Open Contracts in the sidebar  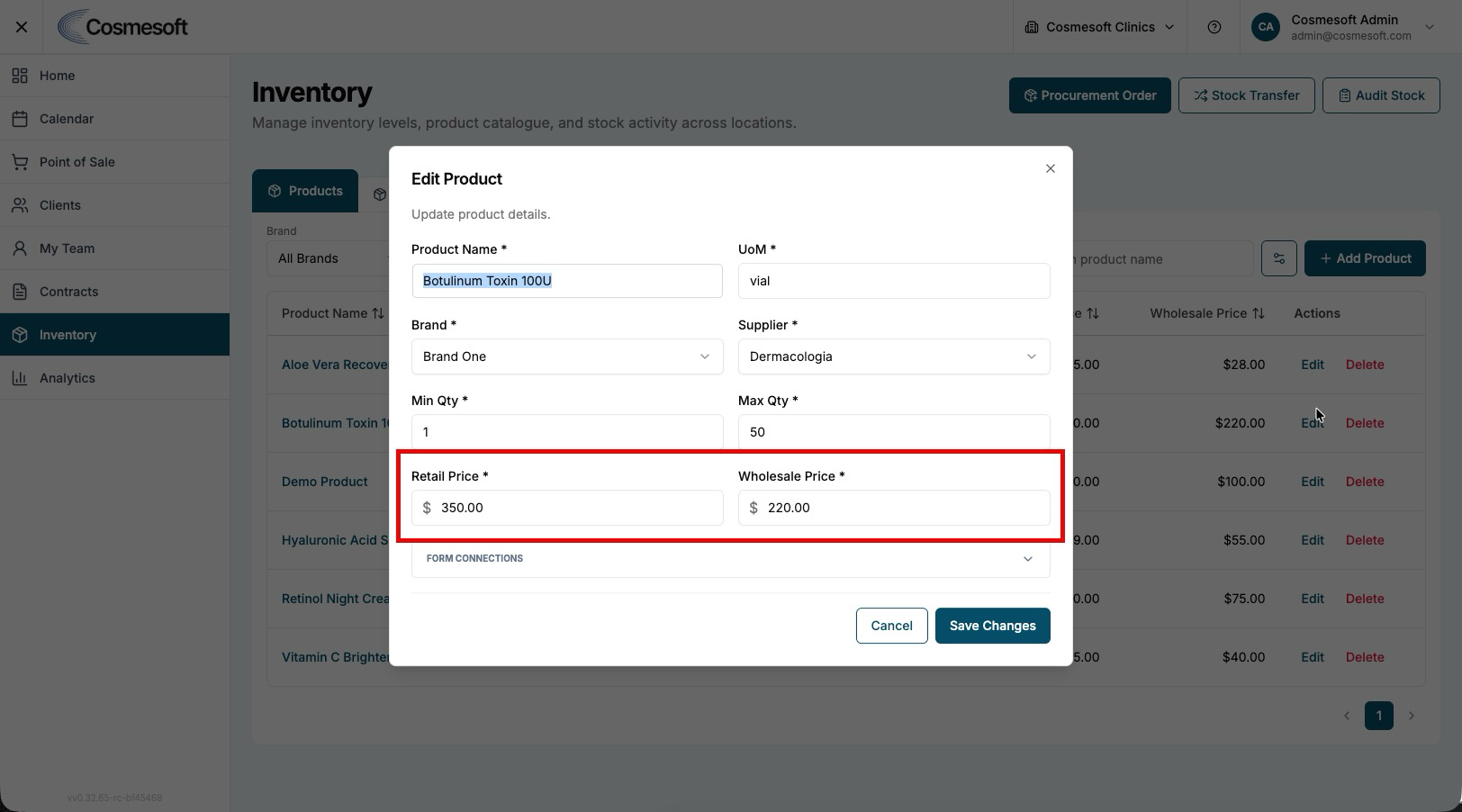114,292
